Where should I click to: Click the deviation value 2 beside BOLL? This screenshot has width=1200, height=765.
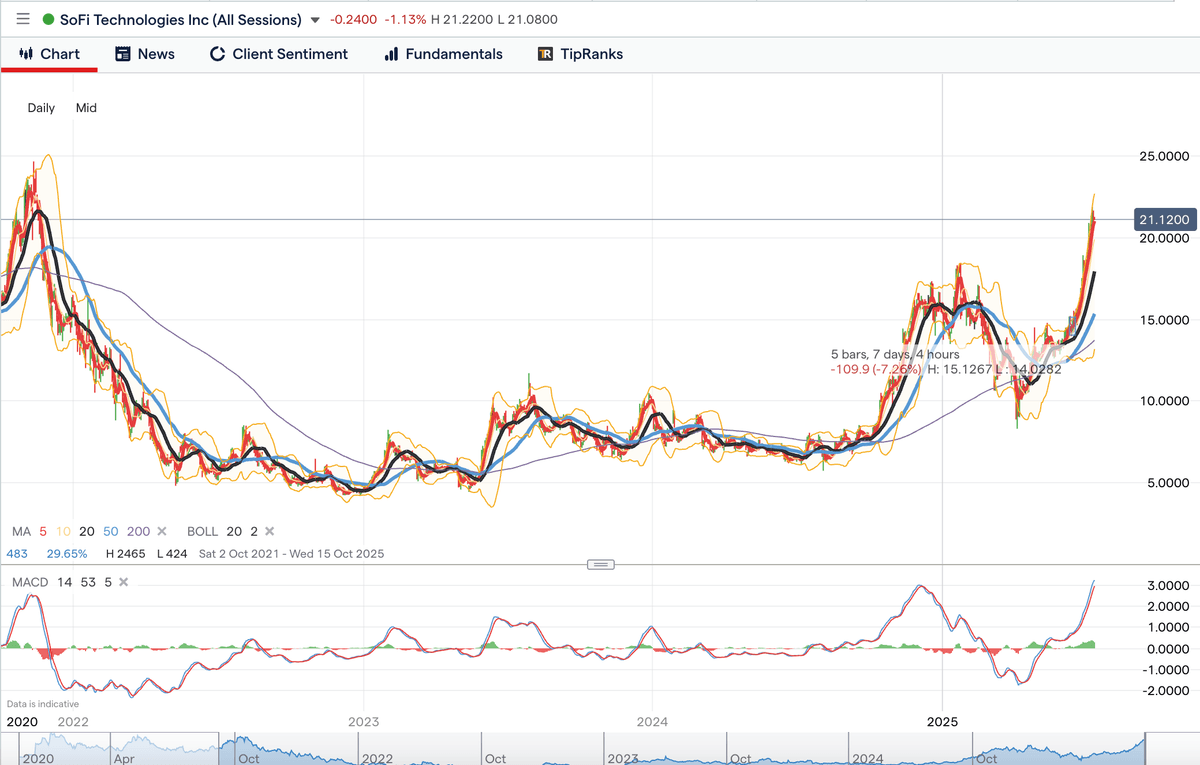(254, 532)
